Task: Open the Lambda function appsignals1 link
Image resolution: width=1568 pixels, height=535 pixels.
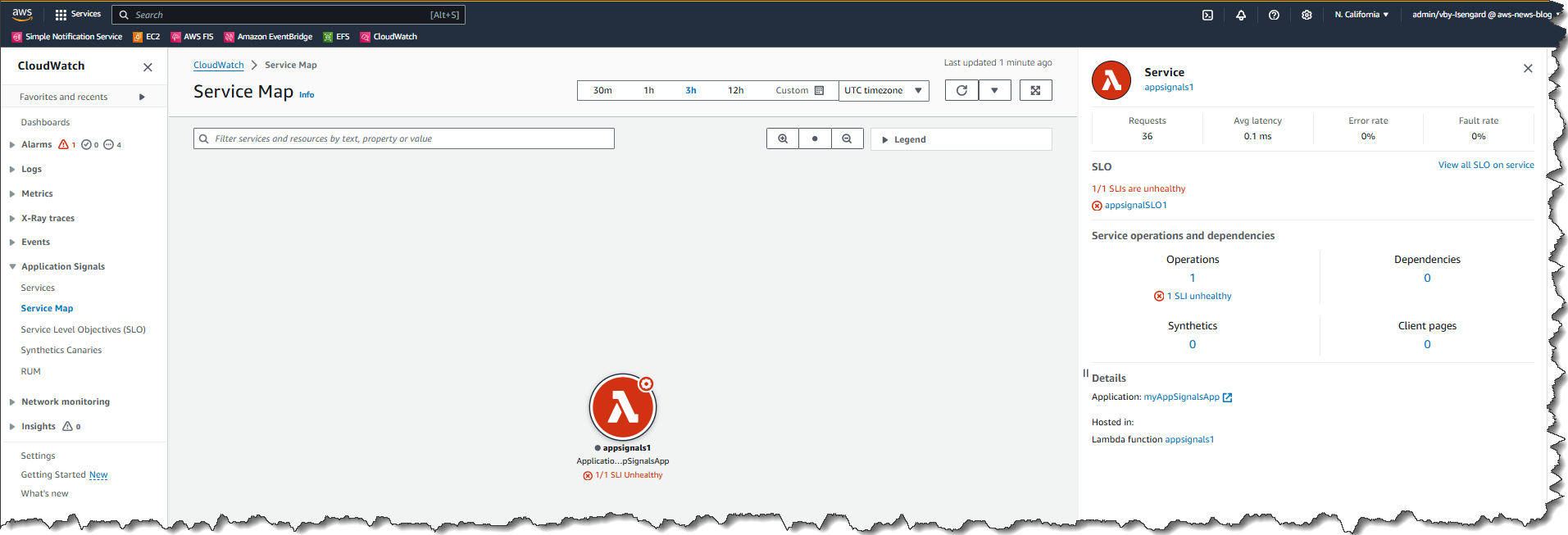Action: (x=1189, y=439)
